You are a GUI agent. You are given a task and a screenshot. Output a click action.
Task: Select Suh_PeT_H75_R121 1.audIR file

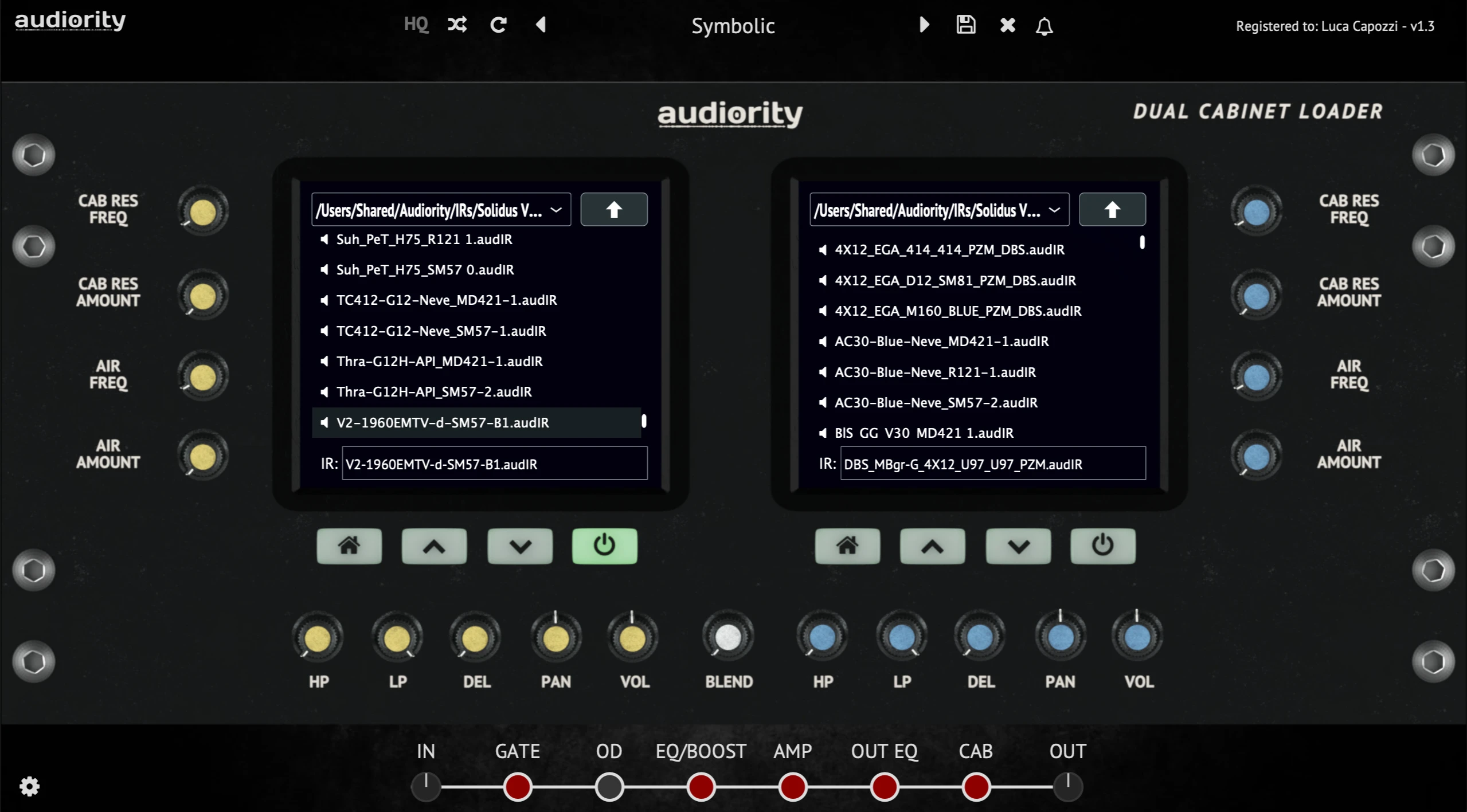click(x=476, y=240)
